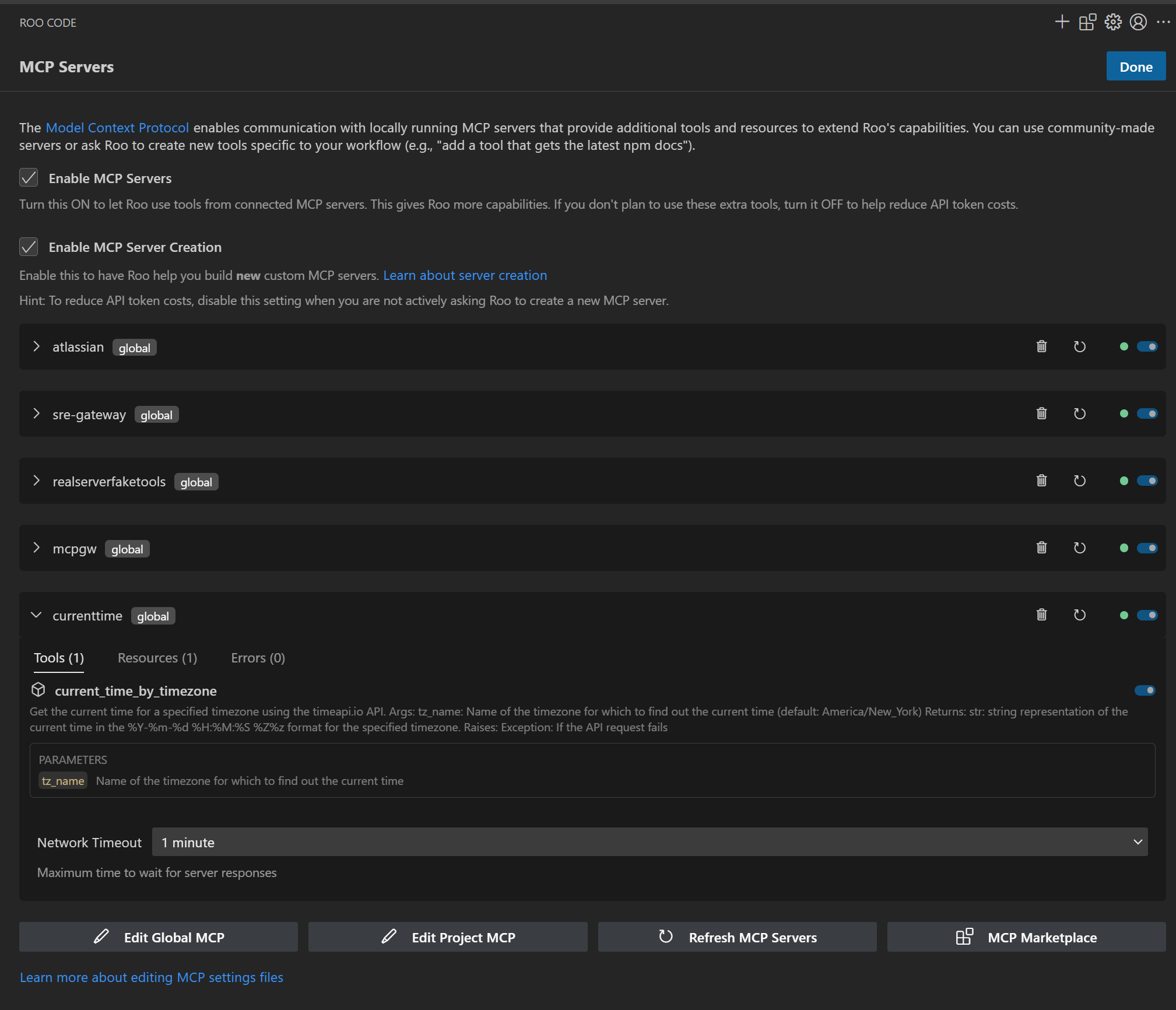1176x1010 pixels.
Task: Toggle off current_time_by_timezone tool
Action: (x=1145, y=690)
